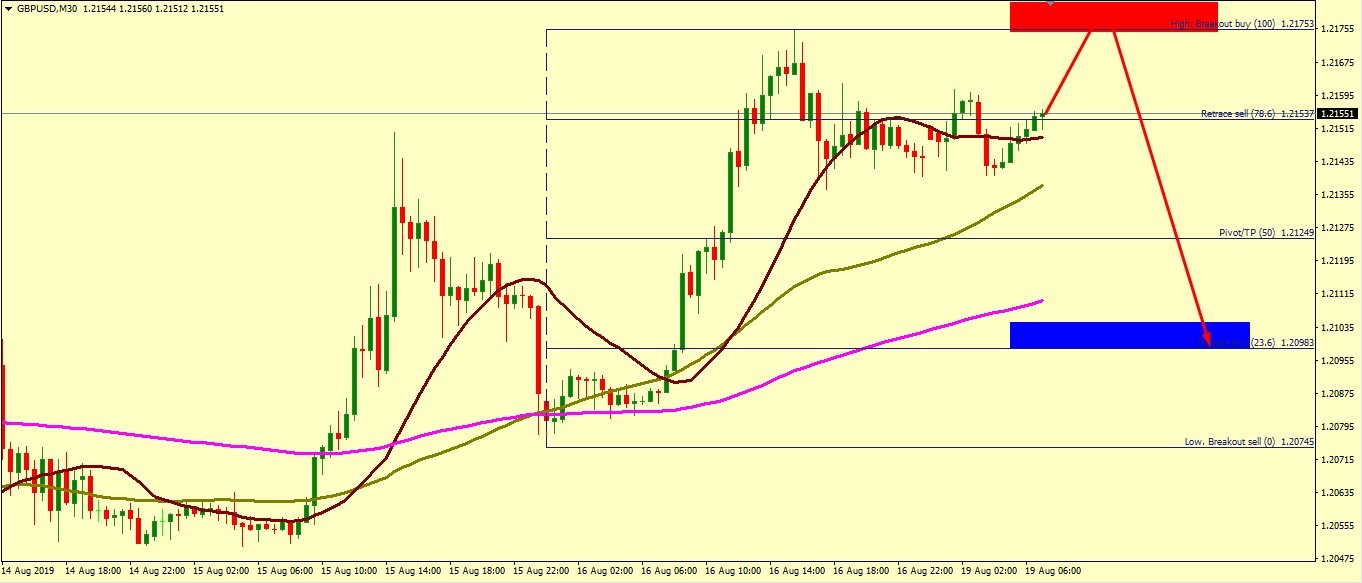Click the downward red arrow head
The width and height of the screenshot is (1362, 583).
pos(1207,339)
